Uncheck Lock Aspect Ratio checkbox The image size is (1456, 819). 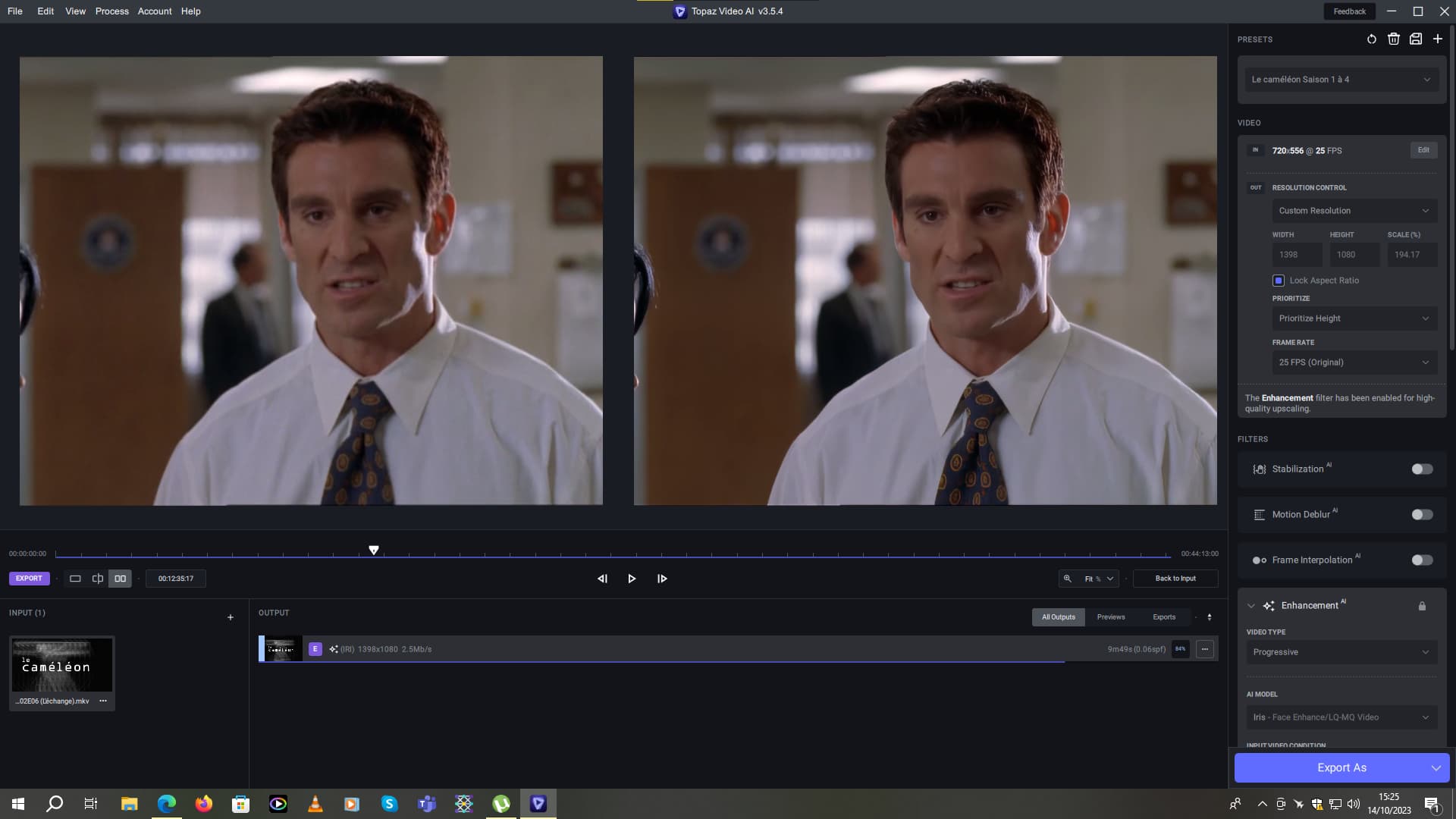pos(1279,281)
